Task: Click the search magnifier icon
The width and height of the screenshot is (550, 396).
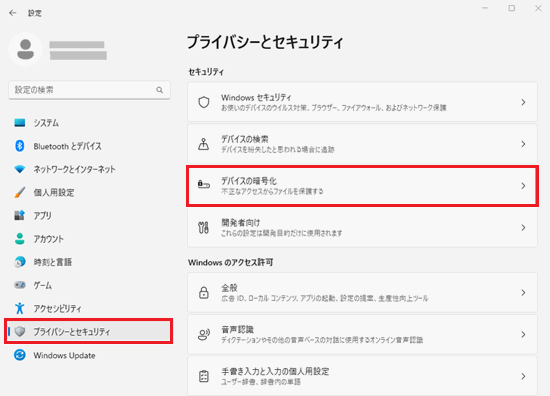Action: pyautogui.click(x=160, y=90)
